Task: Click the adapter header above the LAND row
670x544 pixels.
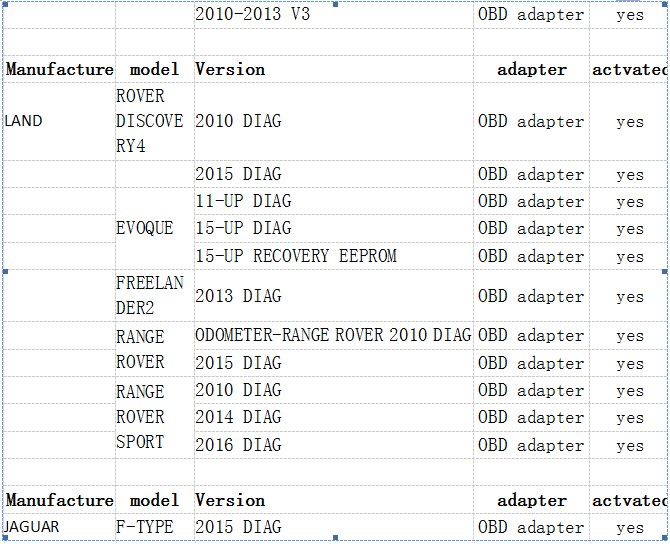Action: [x=532, y=69]
